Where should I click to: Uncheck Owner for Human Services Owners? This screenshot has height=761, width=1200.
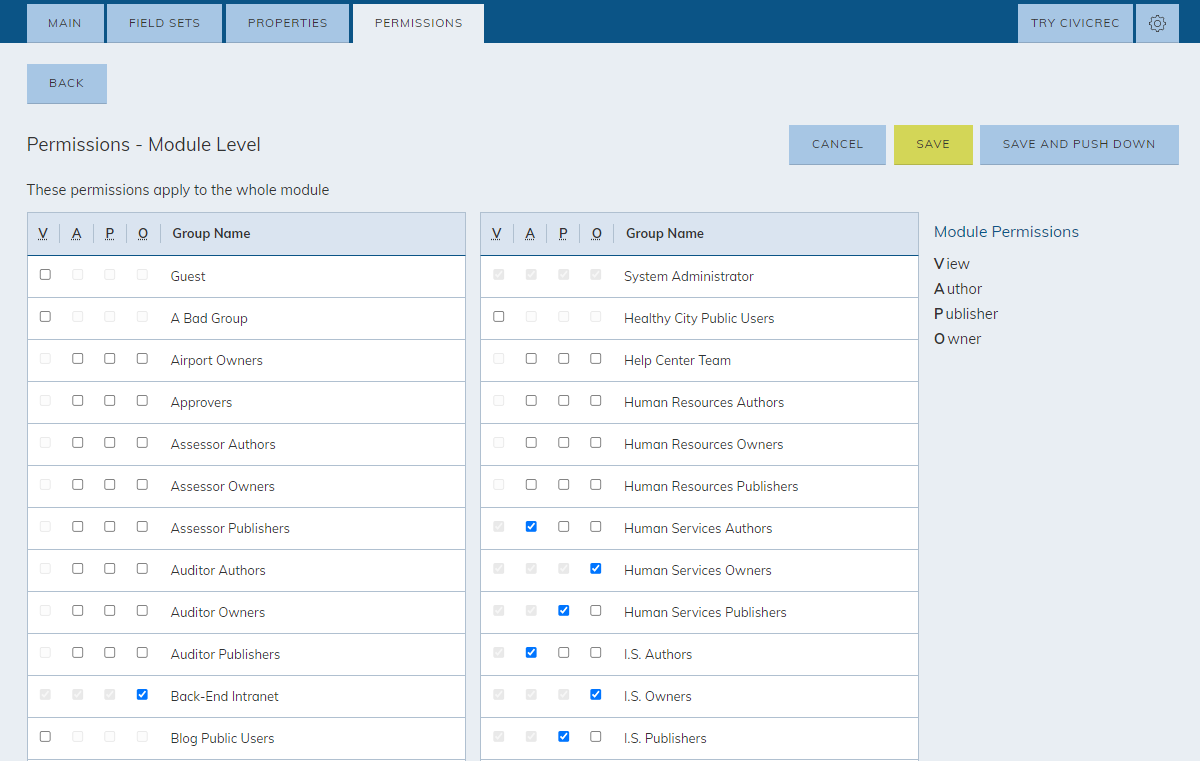[x=596, y=569]
